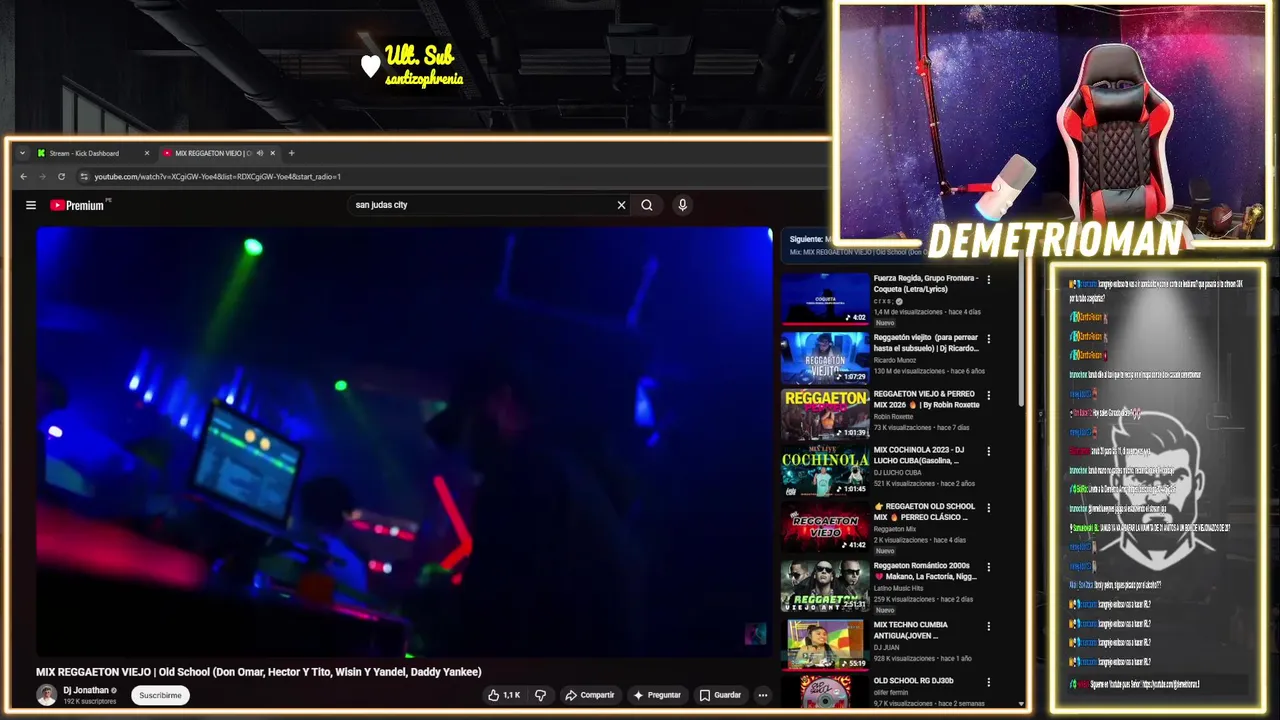Screen dimensions: 1280x720
Task: Reload the page in the browser
Action: 61,177
